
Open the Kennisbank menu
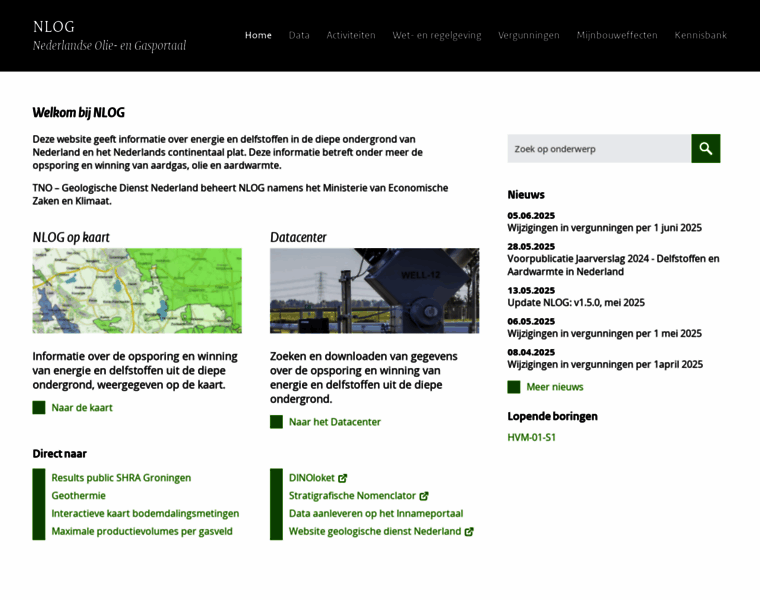point(700,35)
